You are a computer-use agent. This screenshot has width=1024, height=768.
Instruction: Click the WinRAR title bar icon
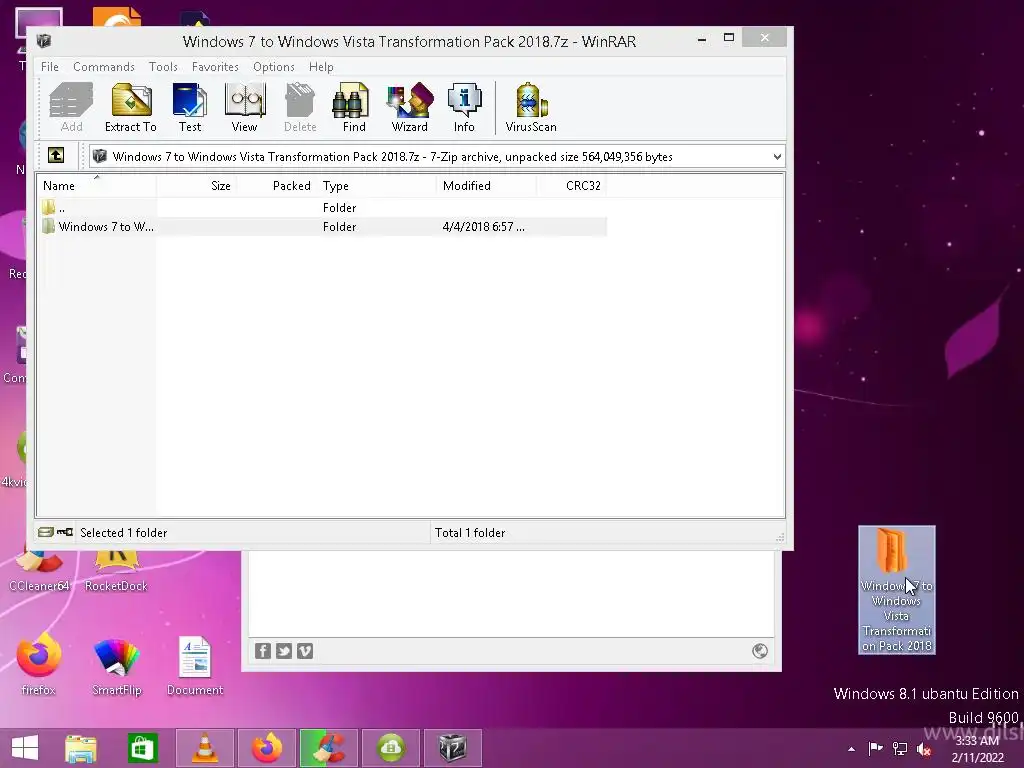pos(44,41)
